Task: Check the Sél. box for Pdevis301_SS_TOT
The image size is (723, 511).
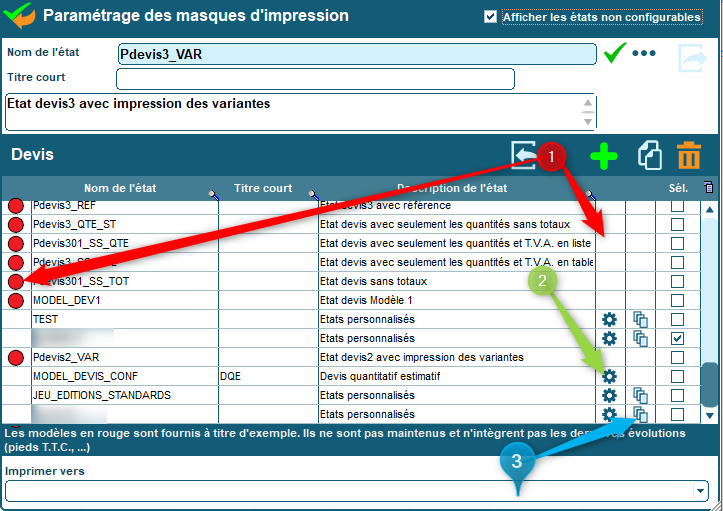Action: point(677,281)
